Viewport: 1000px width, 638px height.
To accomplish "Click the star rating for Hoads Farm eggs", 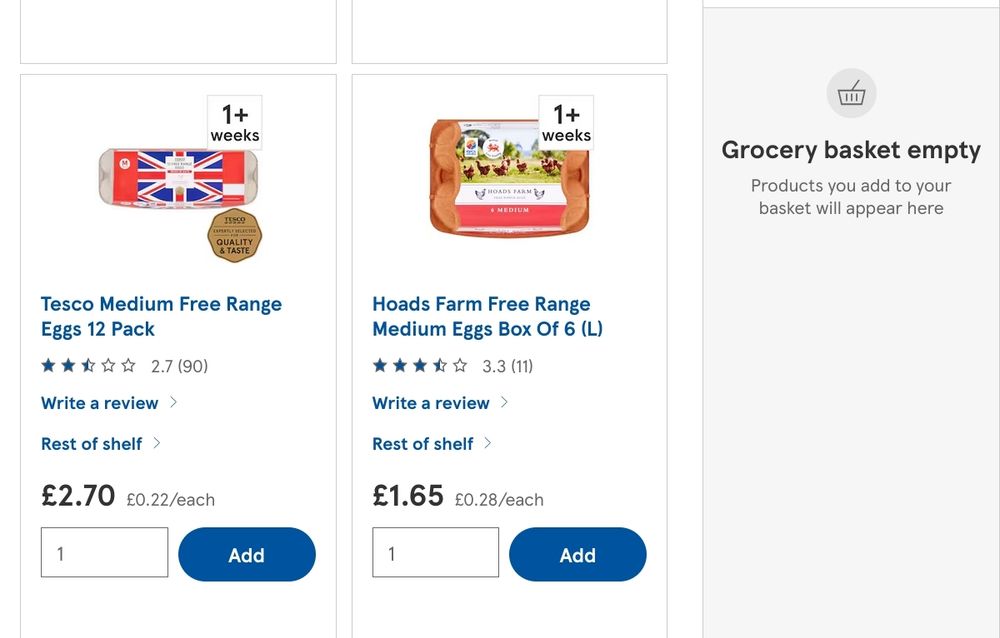I will [x=420, y=366].
